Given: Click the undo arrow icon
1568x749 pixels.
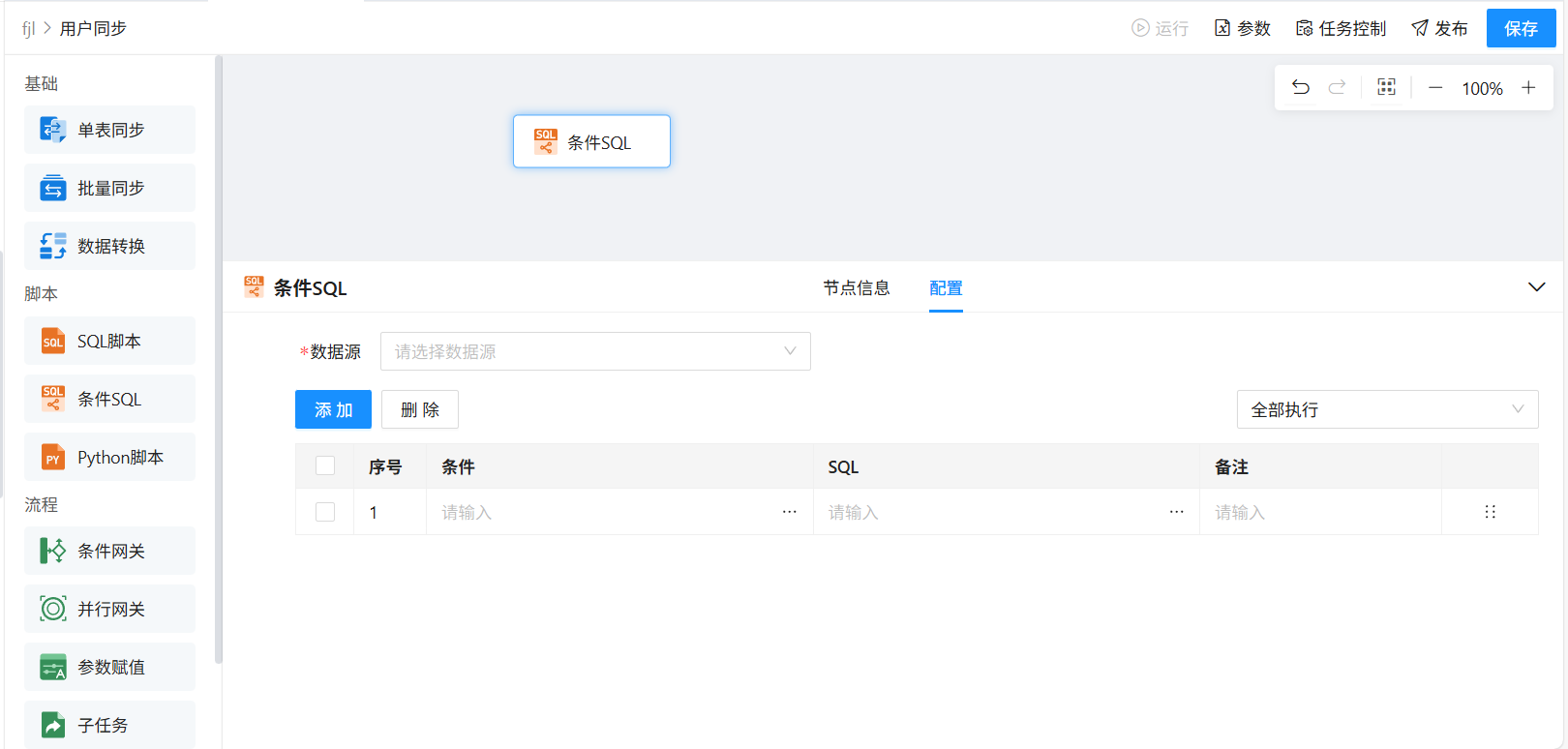Looking at the screenshot, I should 1301,88.
